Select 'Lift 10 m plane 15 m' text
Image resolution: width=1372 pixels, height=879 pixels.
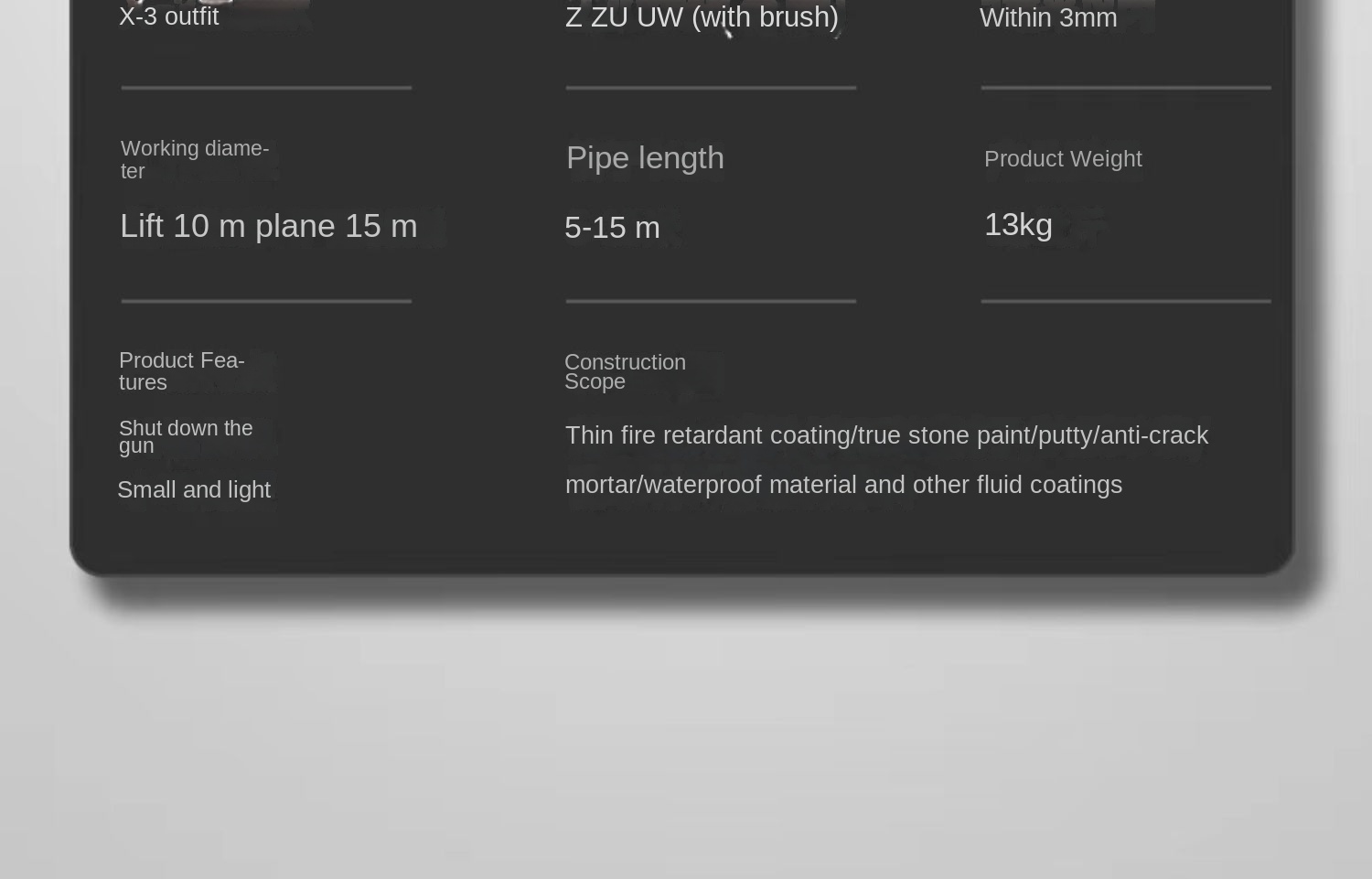[x=268, y=226]
